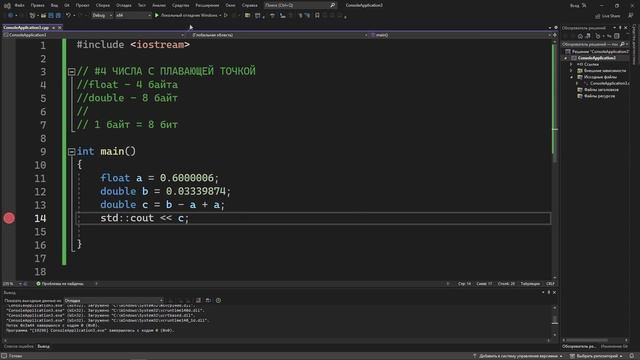640x360 pixels.
Task: Toggle word wrap in the Output panel
Action: [208, 300]
